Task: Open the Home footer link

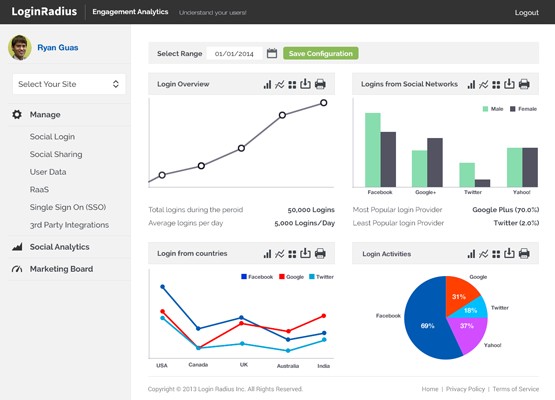Action: [430, 389]
